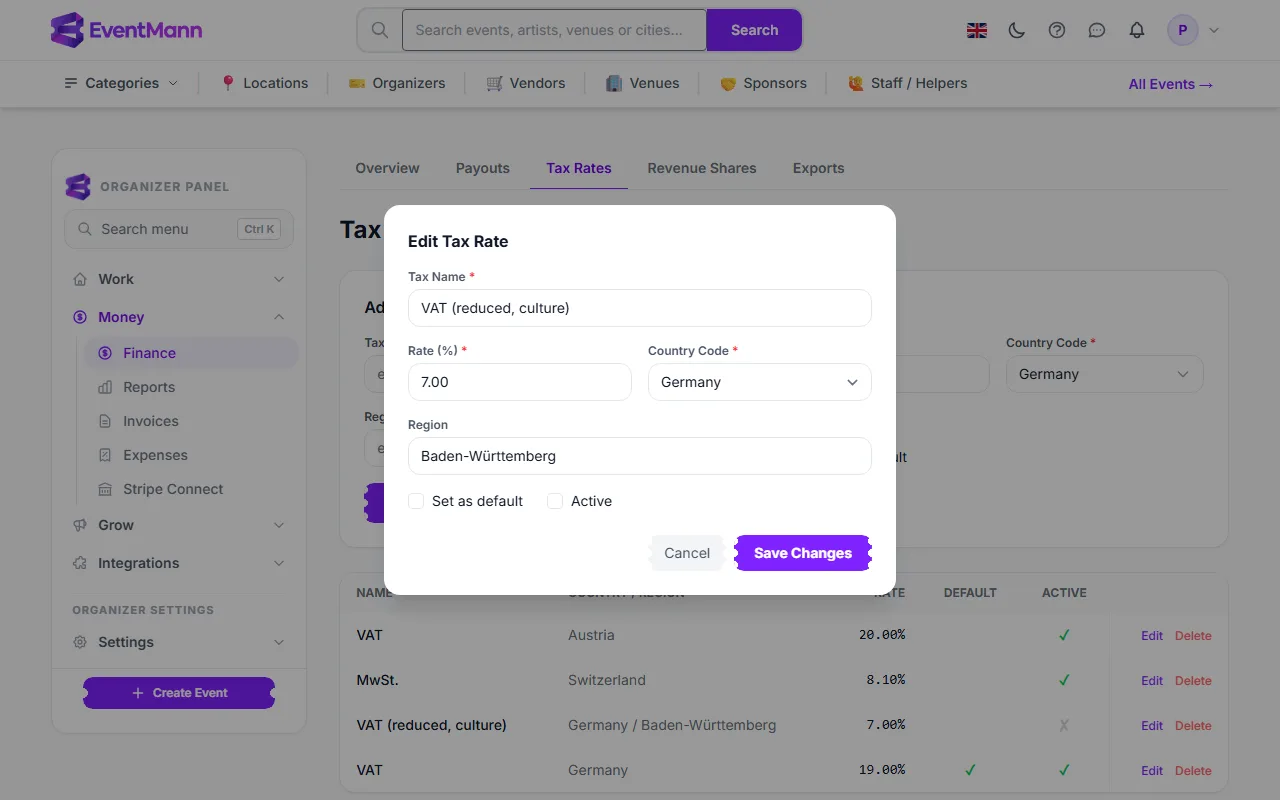Expand the Work sidebar section
The width and height of the screenshot is (1280, 800).
(179, 279)
